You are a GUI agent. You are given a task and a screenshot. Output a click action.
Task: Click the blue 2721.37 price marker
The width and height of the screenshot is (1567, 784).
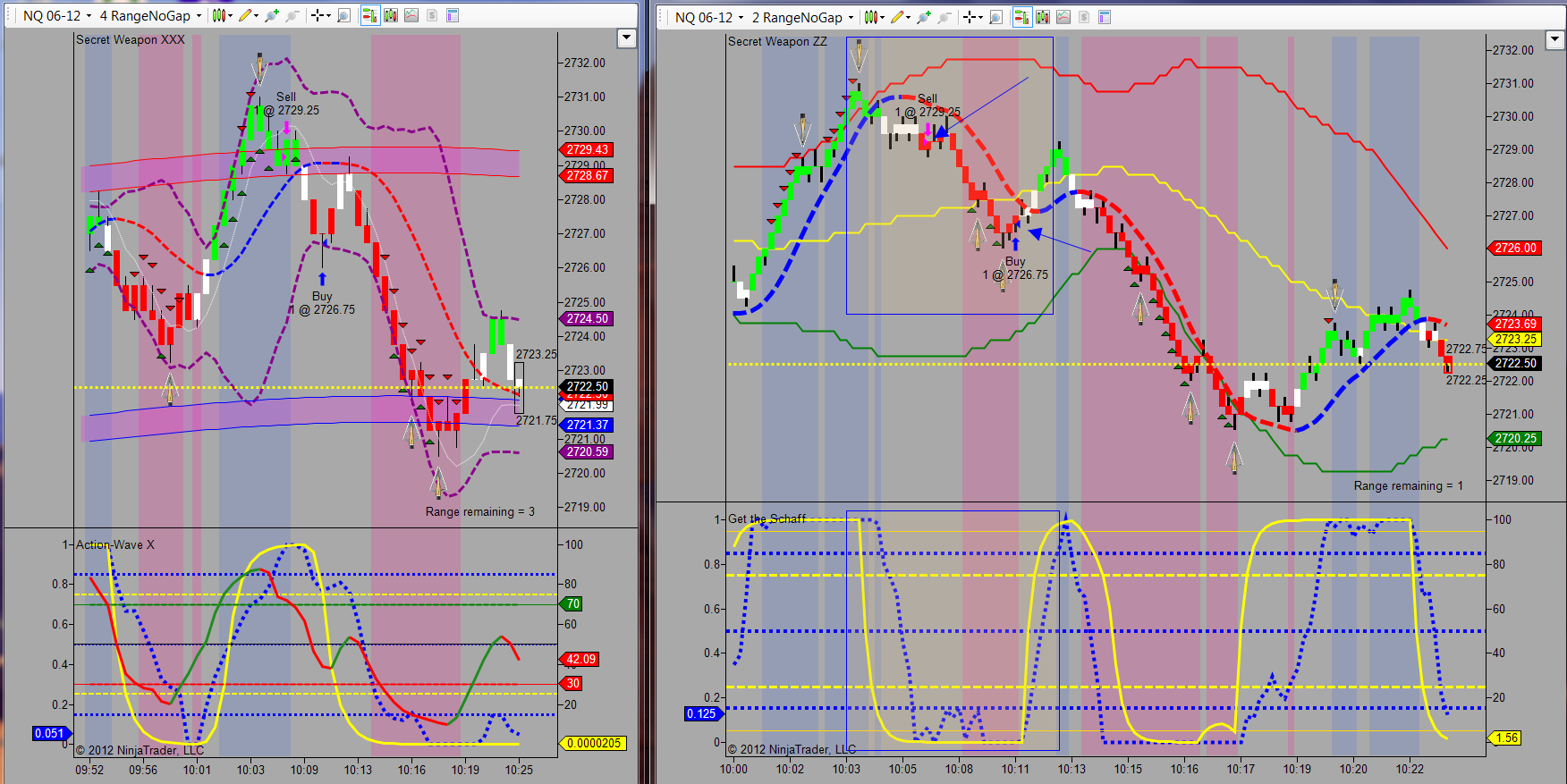pyautogui.click(x=587, y=425)
